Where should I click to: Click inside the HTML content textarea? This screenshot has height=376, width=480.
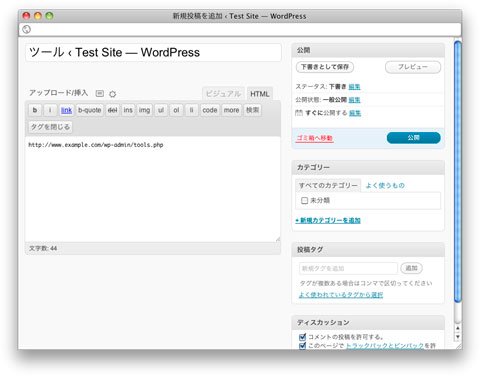[153, 189]
